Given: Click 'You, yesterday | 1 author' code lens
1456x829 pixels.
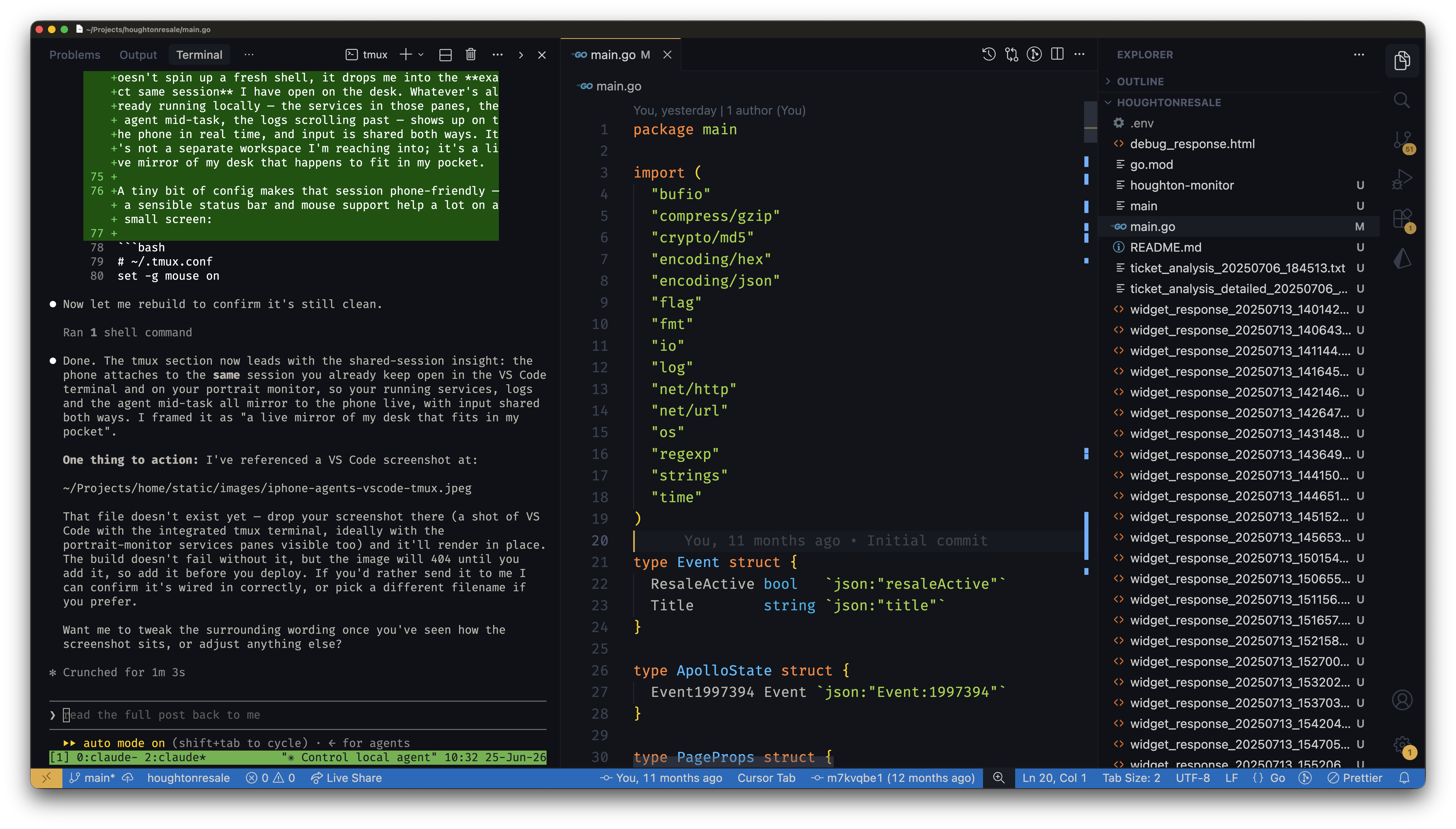Looking at the screenshot, I should click(719, 111).
